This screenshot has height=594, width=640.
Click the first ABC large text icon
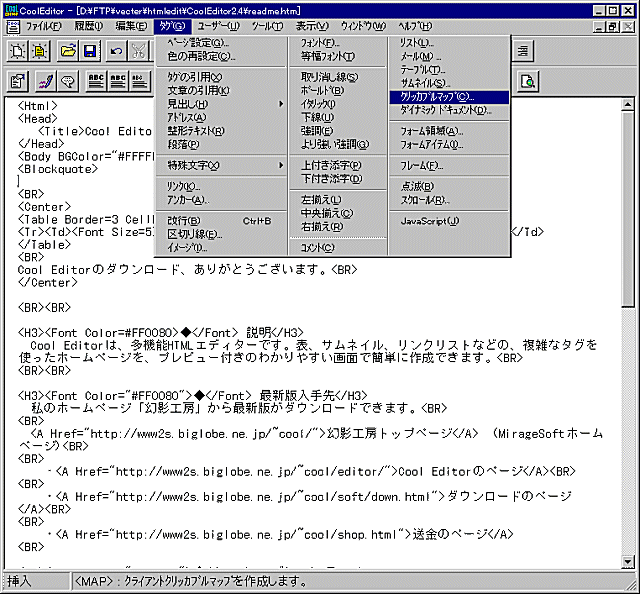click(x=96, y=81)
